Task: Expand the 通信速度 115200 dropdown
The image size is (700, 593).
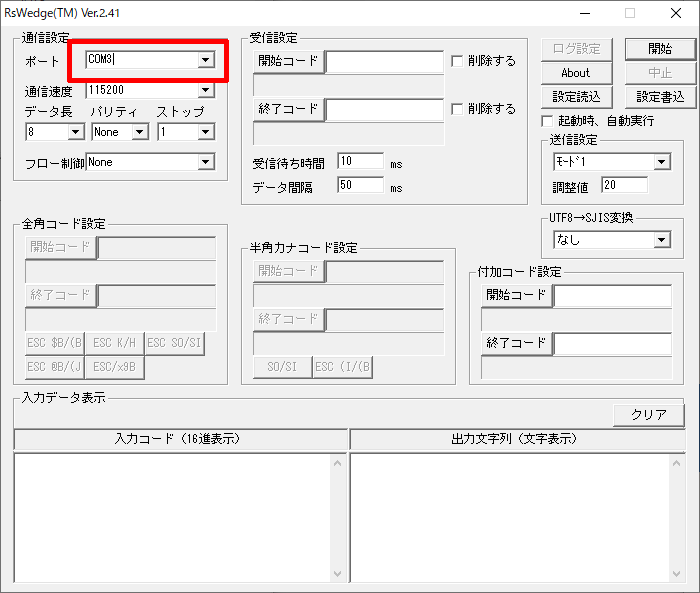Action: pyautogui.click(x=205, y=91)
